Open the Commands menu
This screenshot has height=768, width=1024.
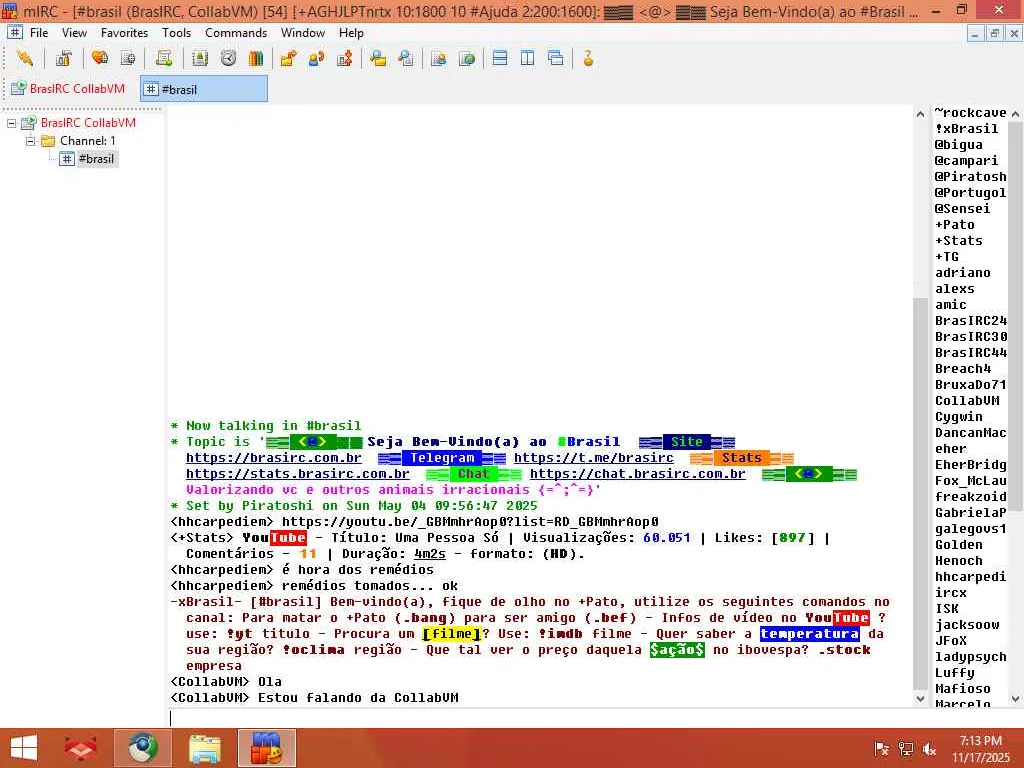click(x=236, y=33)
